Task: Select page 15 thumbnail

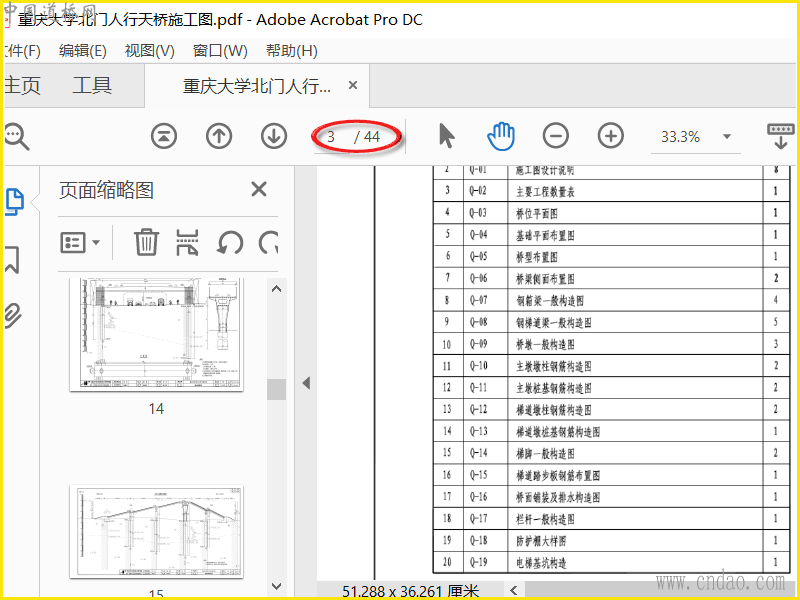Action: (x=157, y=532)
